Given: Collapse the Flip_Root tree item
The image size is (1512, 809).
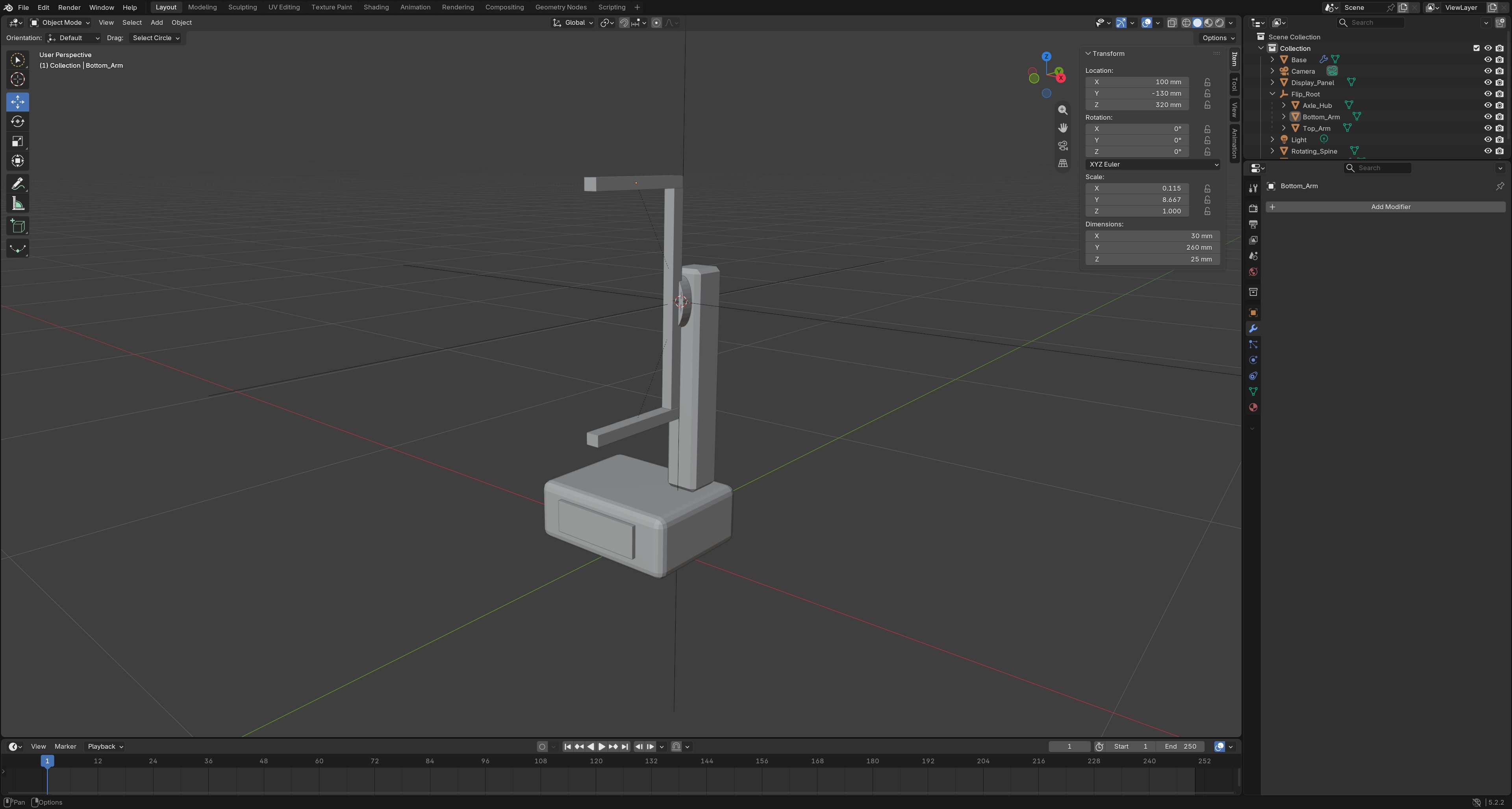Looking at the screenshot, I should 1273,94.
